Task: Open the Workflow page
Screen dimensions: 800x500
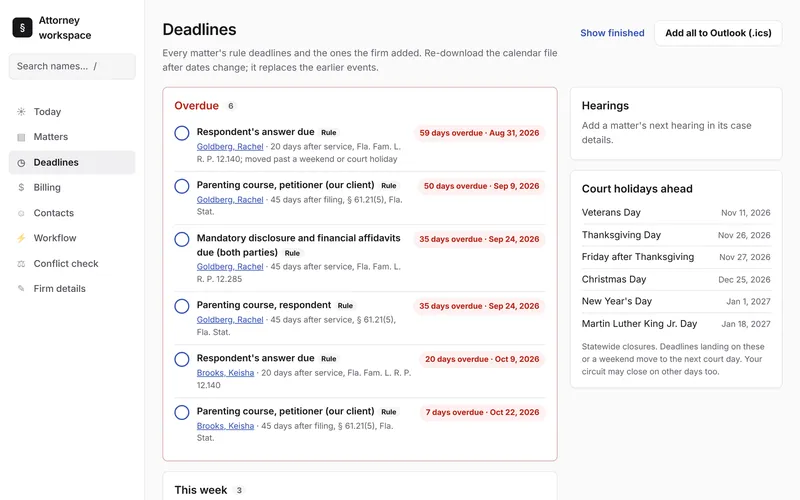Action: [x=72, y=238]
